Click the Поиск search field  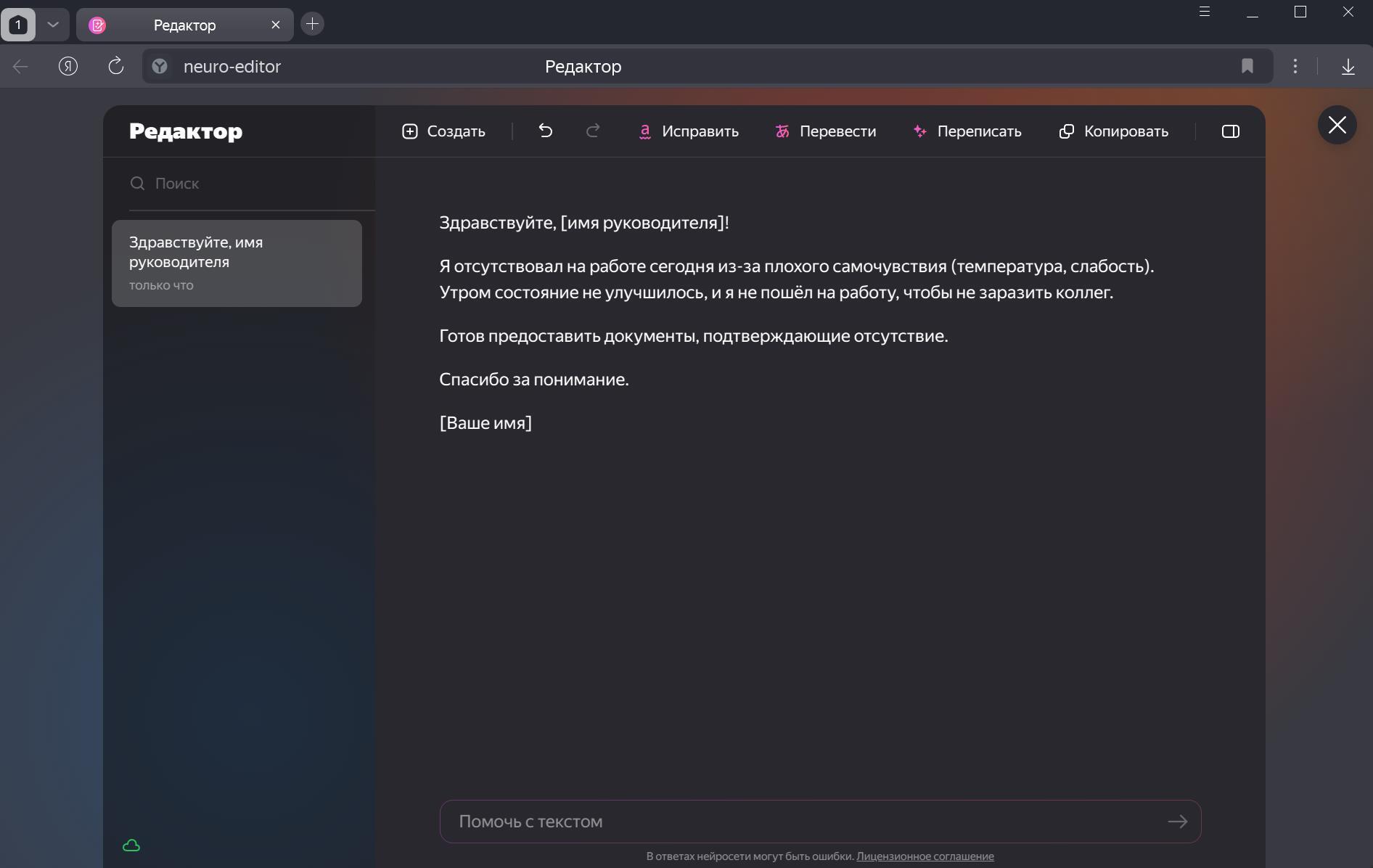click(x=247, y=184)
